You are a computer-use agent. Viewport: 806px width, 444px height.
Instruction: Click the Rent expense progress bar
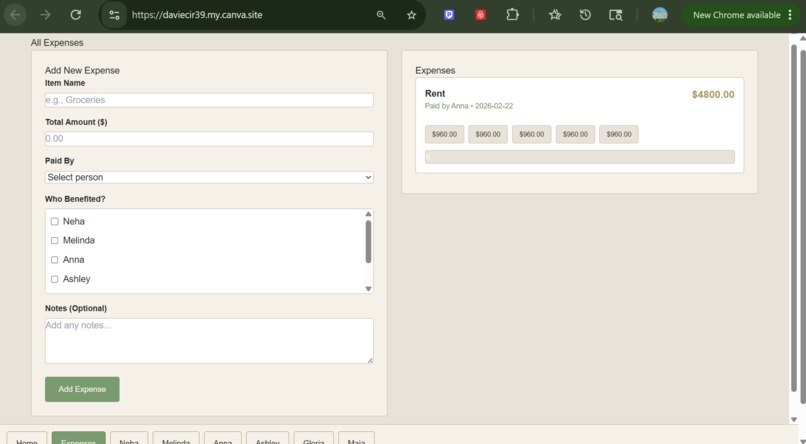(580, 157)
